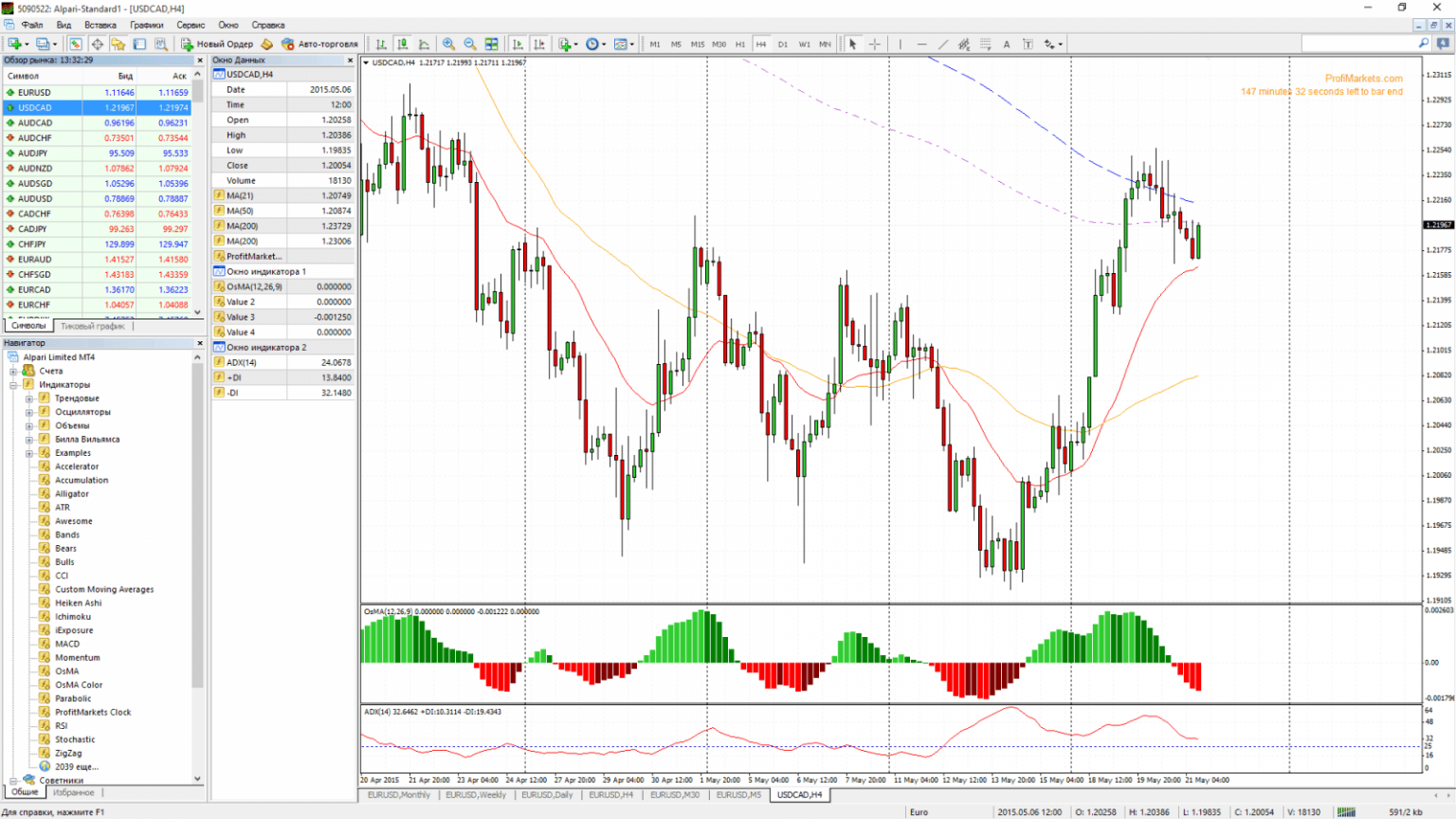Viewport: 1456px width, 819px height.
Task: Toggle Chart Shift icon
Action: (x=539, y=44)
